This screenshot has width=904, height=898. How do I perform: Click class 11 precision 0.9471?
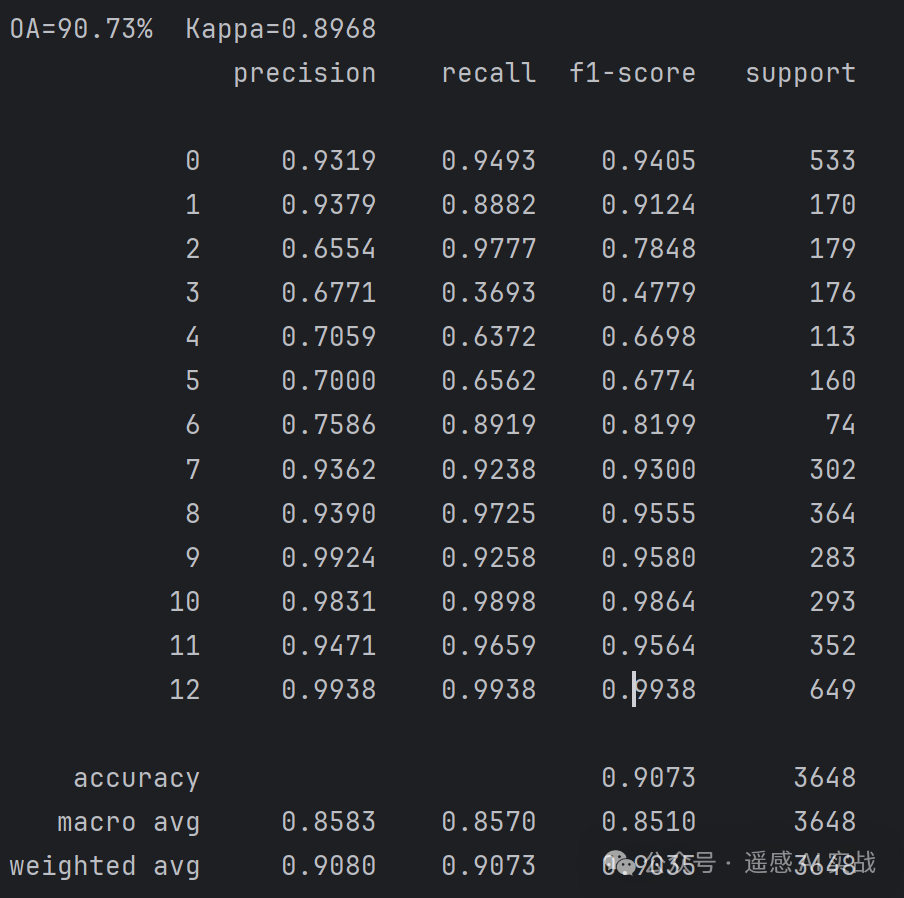pos(329,646)
